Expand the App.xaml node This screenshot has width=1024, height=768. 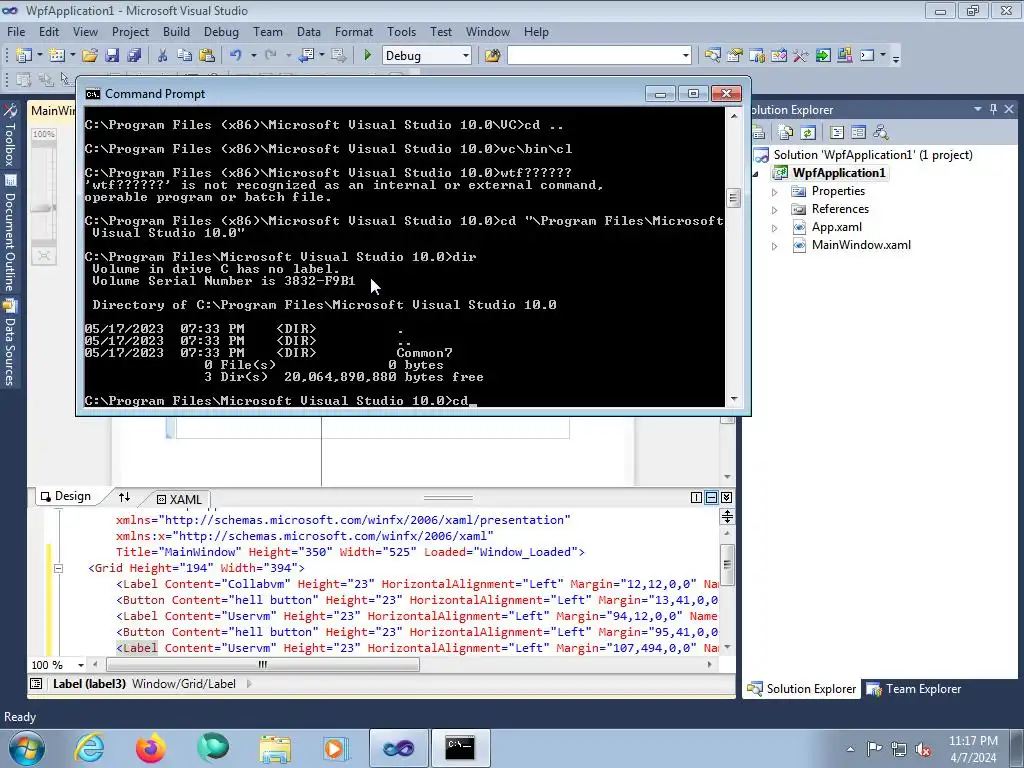pyautogui.click(x=775, y=228)
